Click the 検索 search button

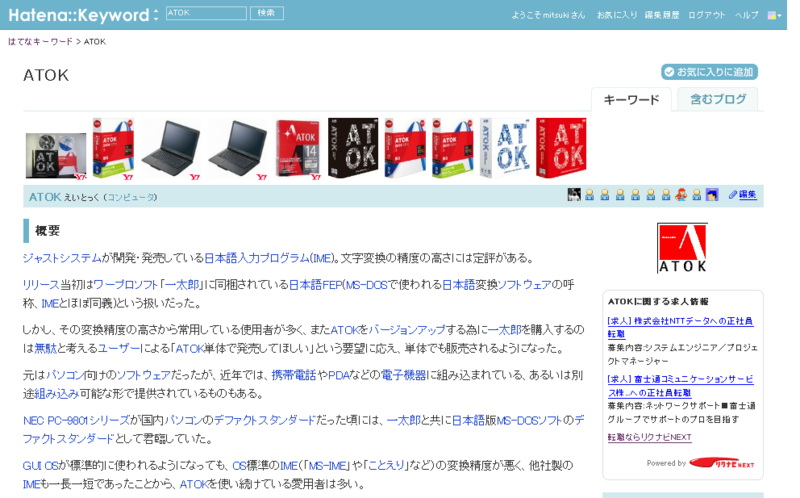tap(266, 13)
